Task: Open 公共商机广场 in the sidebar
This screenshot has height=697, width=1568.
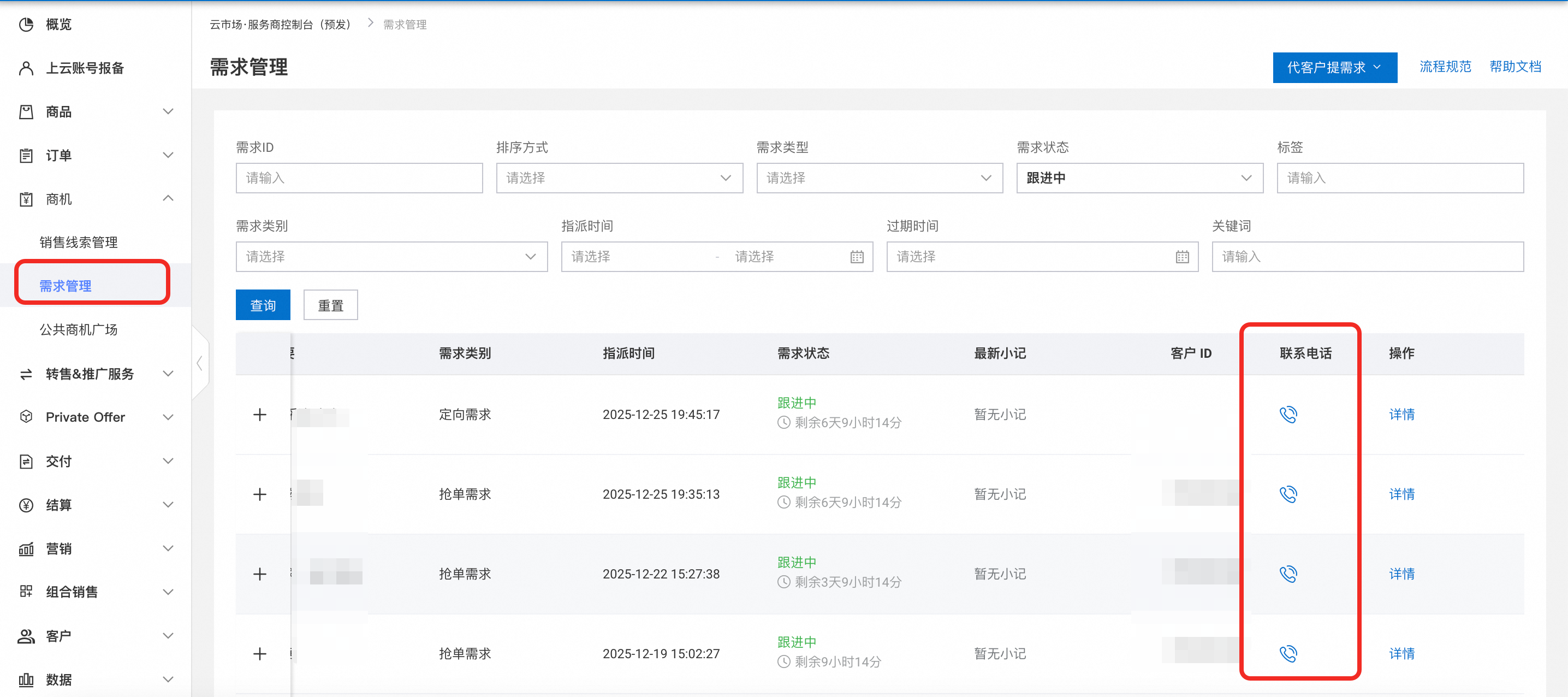Action: (x=79, y=329)
